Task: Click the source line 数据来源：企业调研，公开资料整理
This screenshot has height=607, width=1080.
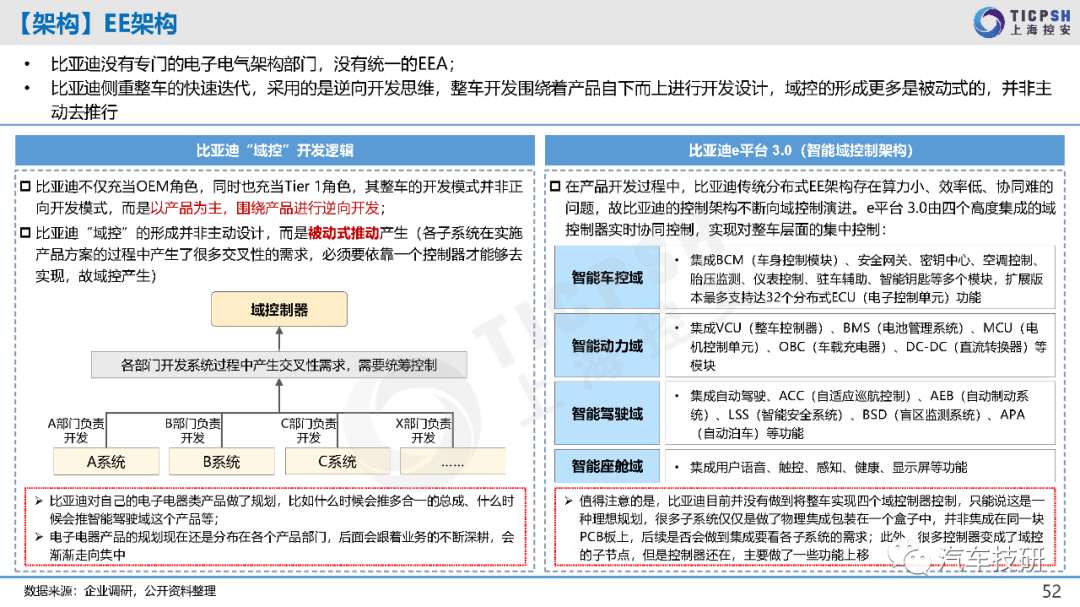Action: [120, 590]
